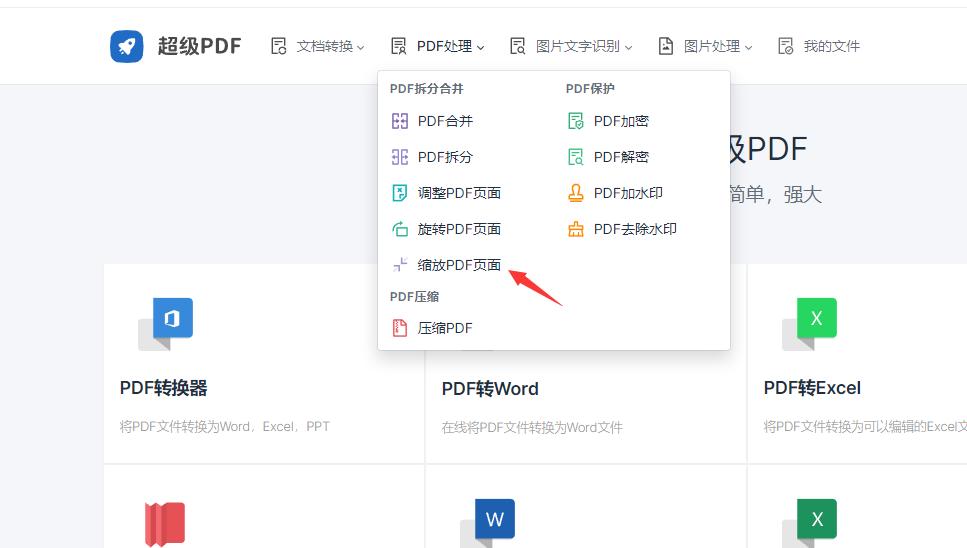Click the PDF解密 icon
967x548 pixels.
coord(575,157)
